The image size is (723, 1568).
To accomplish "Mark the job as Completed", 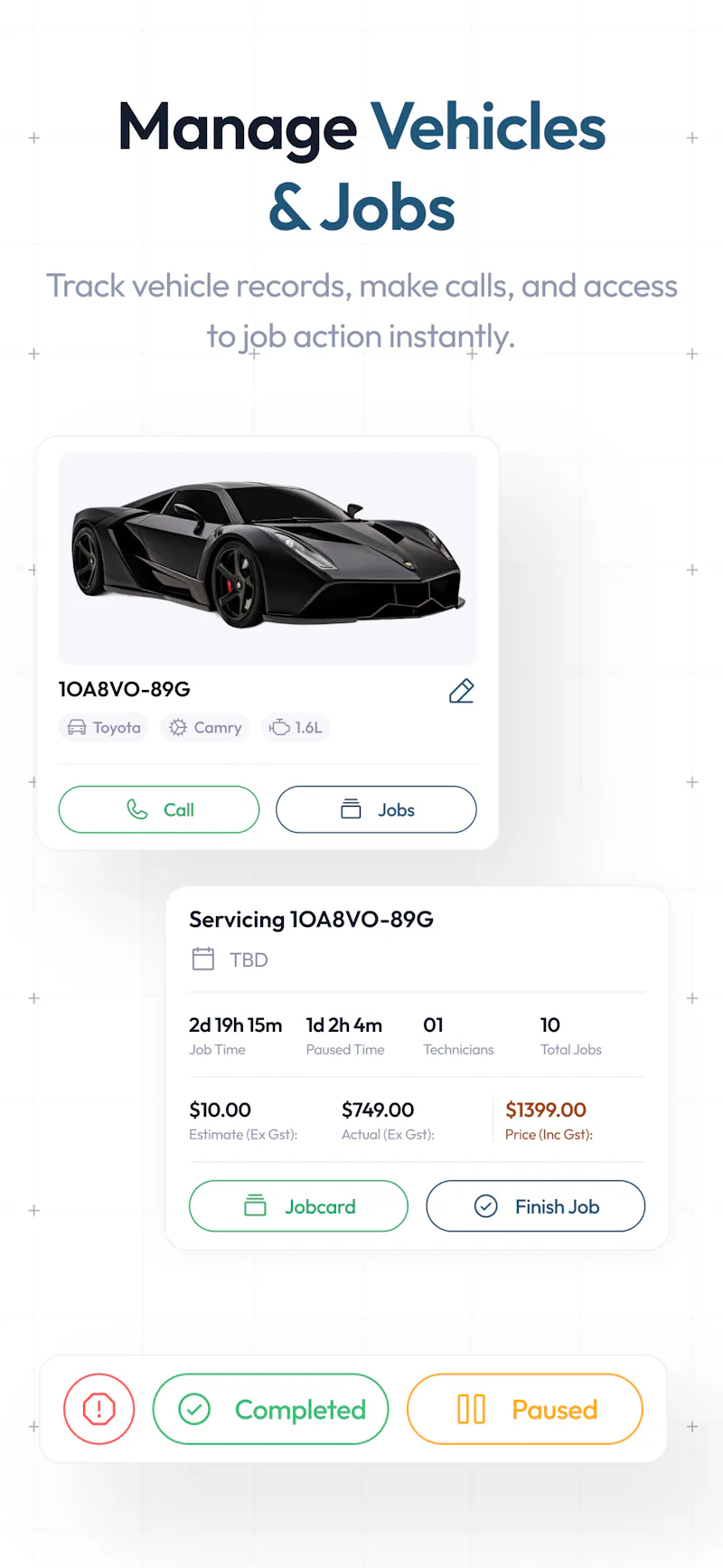I will click(x=271, y=1409).
